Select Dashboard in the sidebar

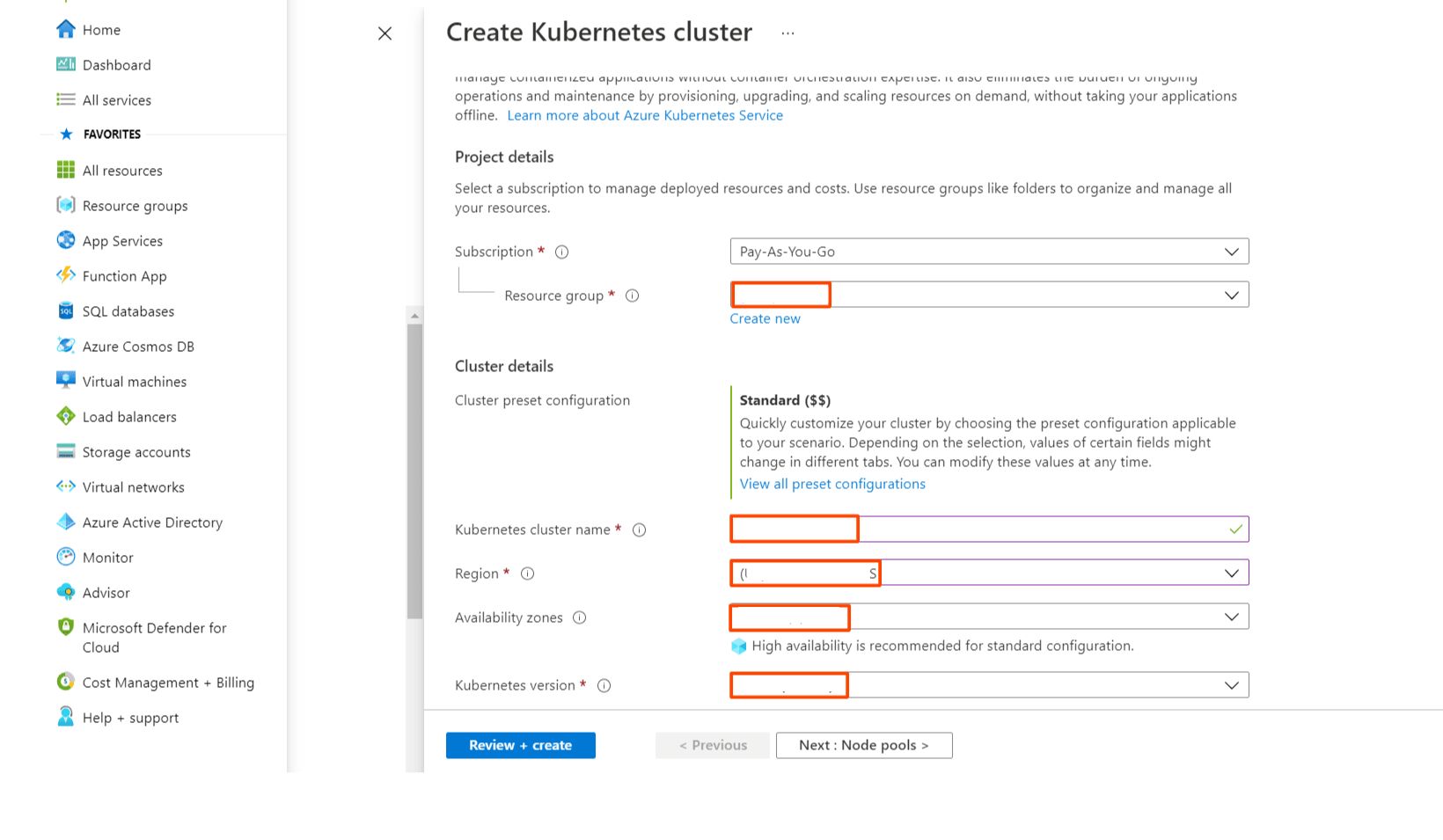click(x=117, y=65)
